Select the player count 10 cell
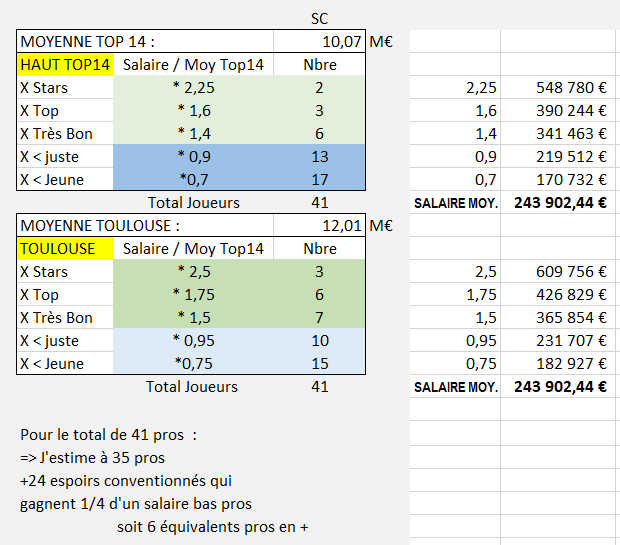The width and height of the screenshot is (620, 545). [319, 340]
